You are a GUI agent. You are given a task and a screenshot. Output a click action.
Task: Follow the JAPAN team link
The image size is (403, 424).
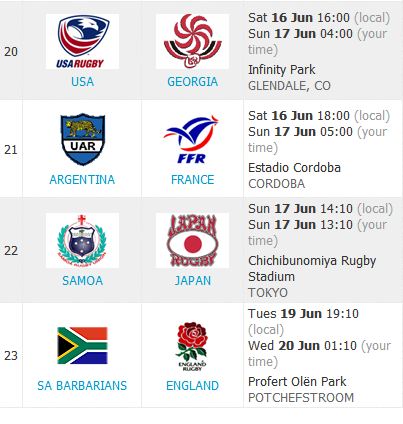coord(193,281)
